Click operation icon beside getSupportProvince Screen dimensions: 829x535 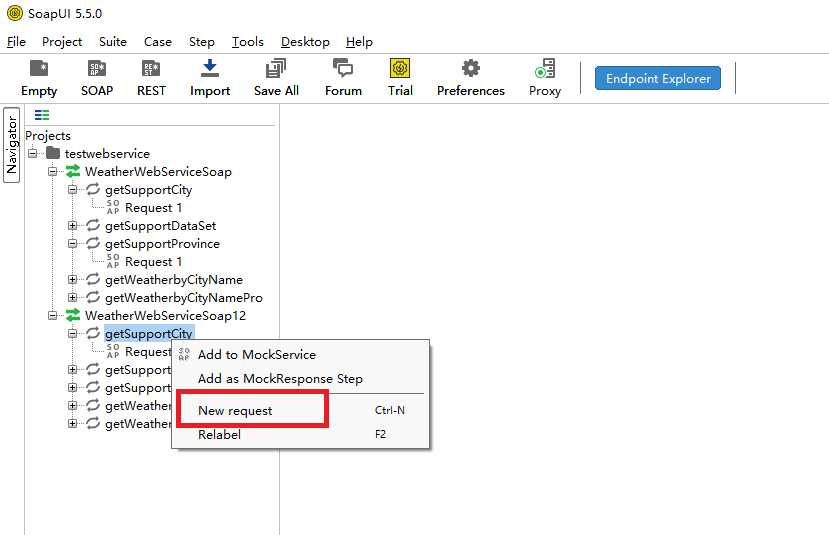[x=93, y=243]
